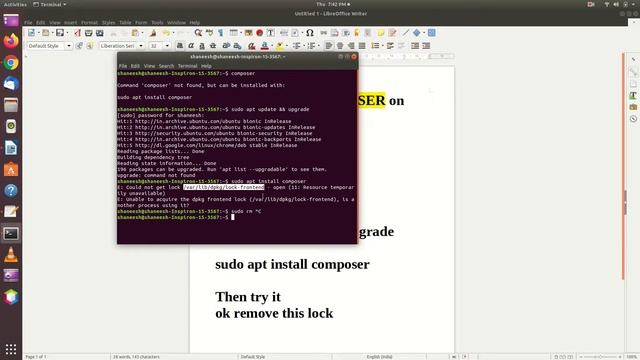Click 'ok remove this lock' text in the document
Screen dimensions: 640x360
pyautogui.click(x=274, y=313)
